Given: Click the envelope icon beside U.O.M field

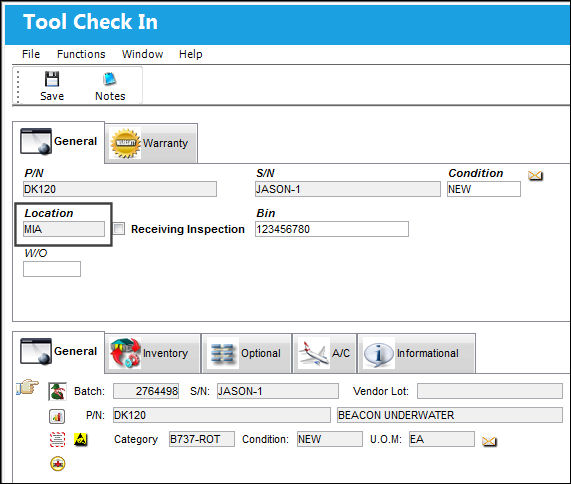Looking at the screenshot, I should pos(489,441).
